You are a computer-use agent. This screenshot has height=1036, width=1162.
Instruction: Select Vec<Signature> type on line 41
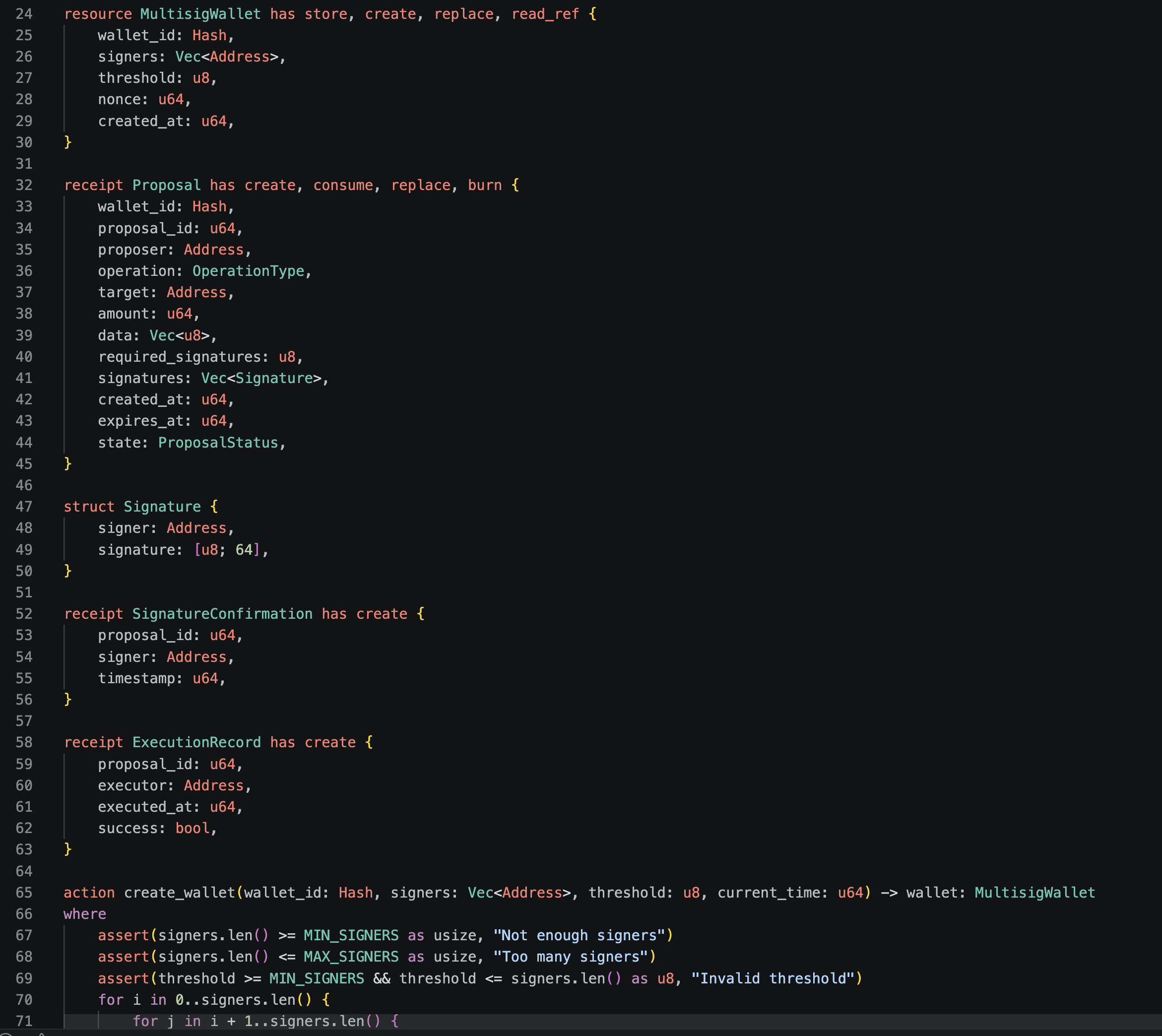click(261, 378)
